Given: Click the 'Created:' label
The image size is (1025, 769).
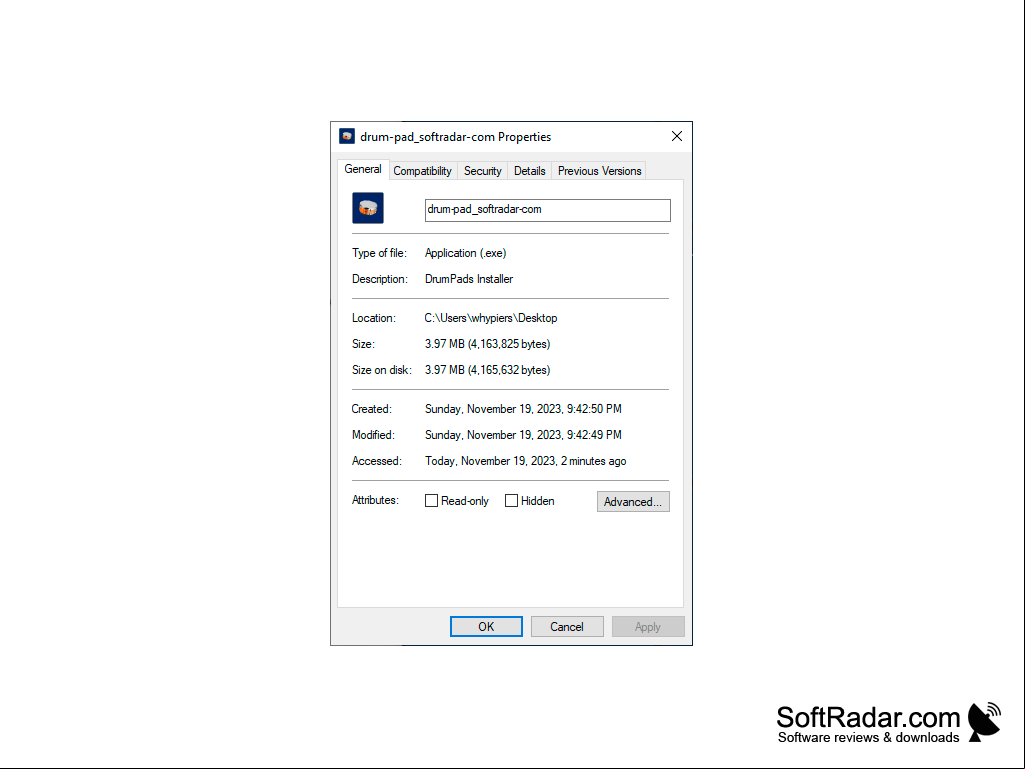Looking at the screenshot, I should pos(372,409).
